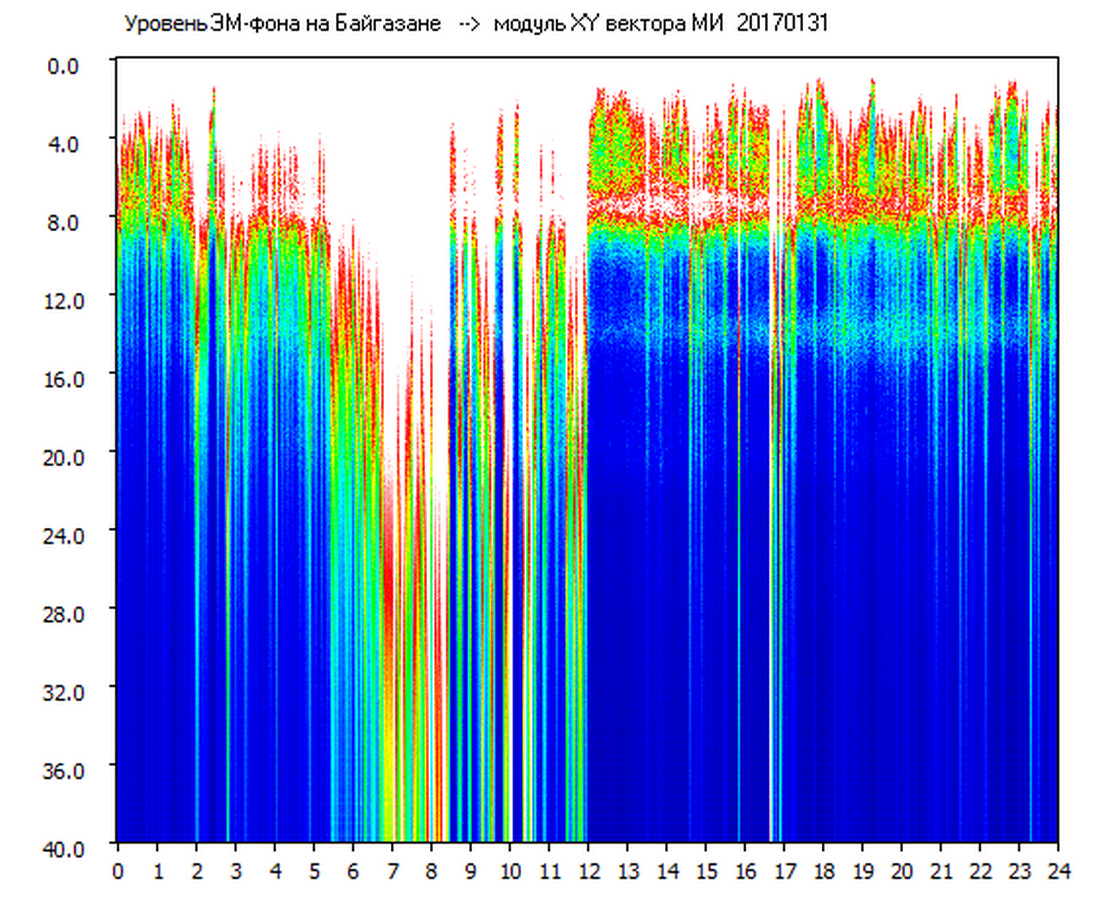Click the arrow '-->' in the chart title
Viewport: 1096px width, 900px height.
(x=467, y=24)
